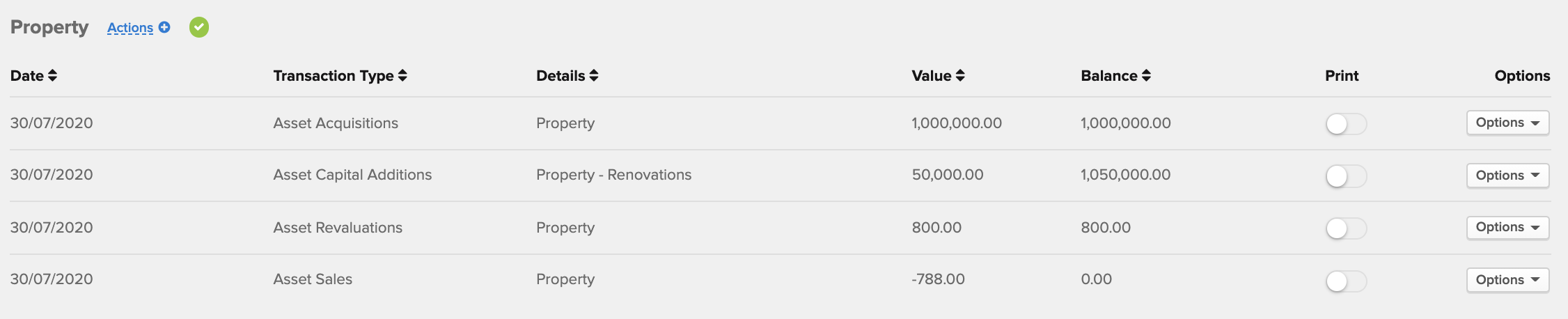Screen dimensions: 1568x319
Task: Sort the Details column
Action: click(x=594, y=75)
